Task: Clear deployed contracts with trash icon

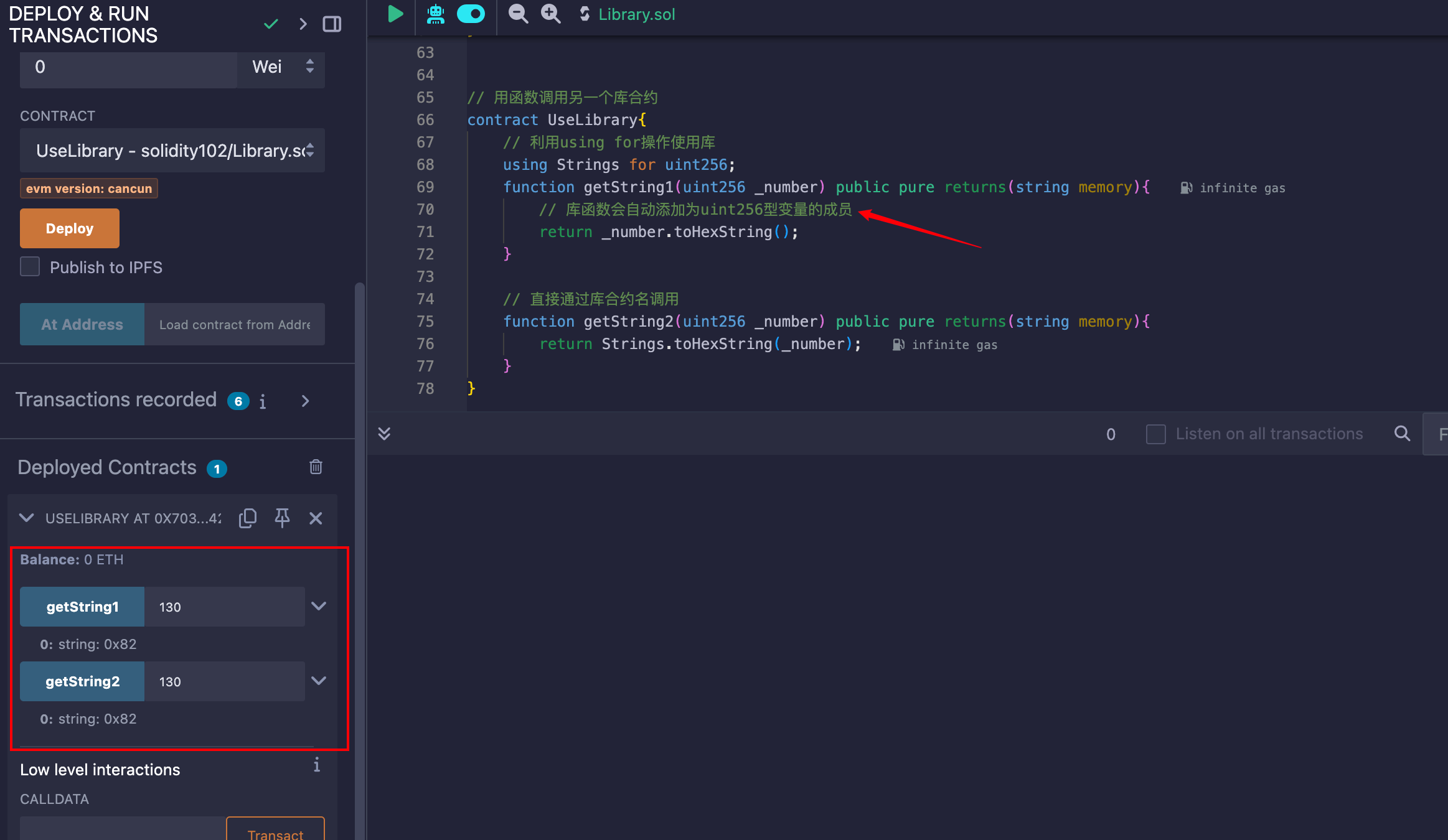Action: 316,467
